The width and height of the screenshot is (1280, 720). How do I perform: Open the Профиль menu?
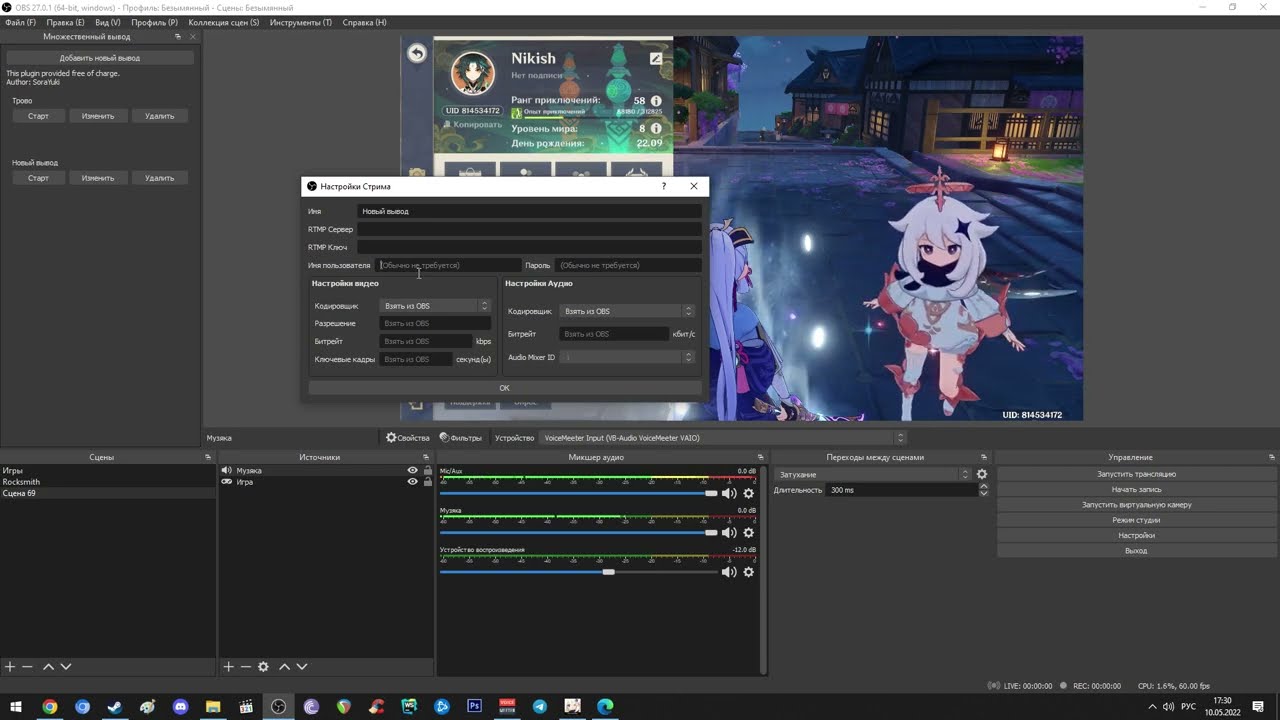[154, 22]
